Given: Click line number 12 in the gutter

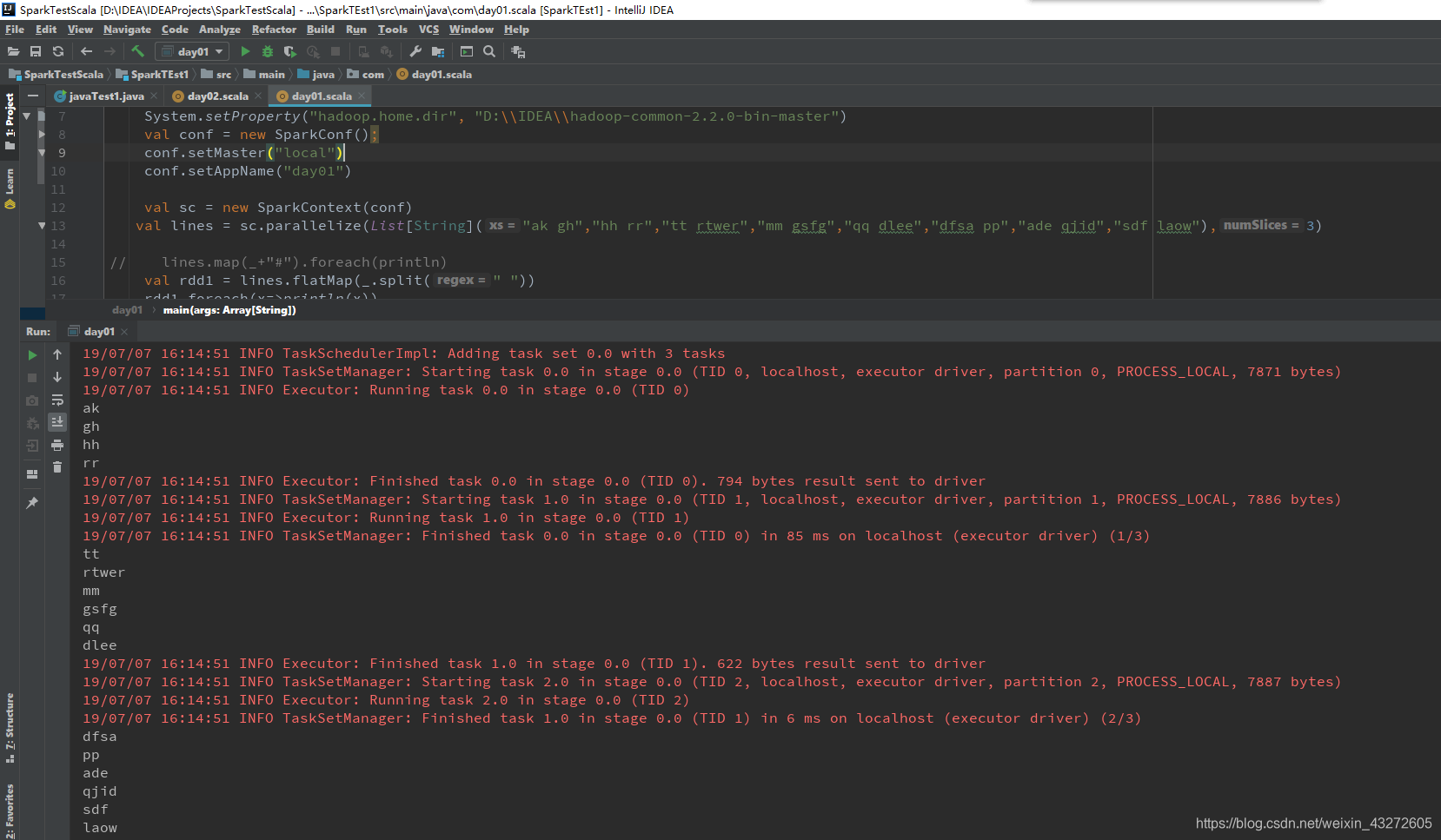Looking at the screenshot, I should click(x=58, y=208).
